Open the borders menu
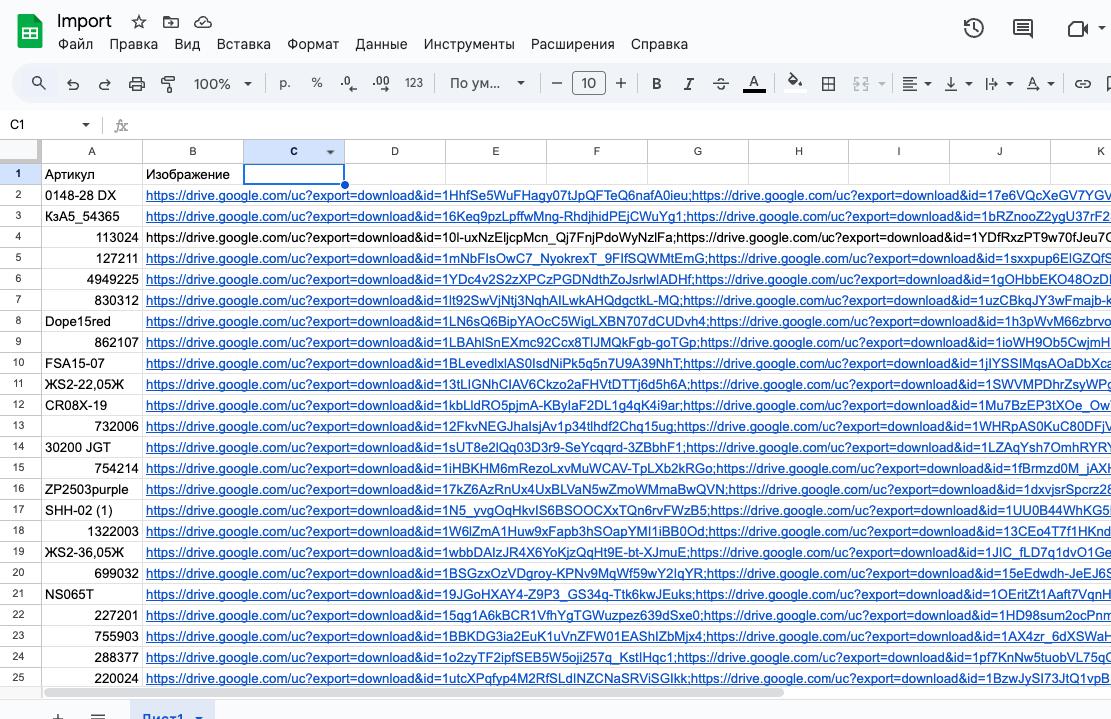Viewport: 1111px width, 719px height. (x=828, y=84)
